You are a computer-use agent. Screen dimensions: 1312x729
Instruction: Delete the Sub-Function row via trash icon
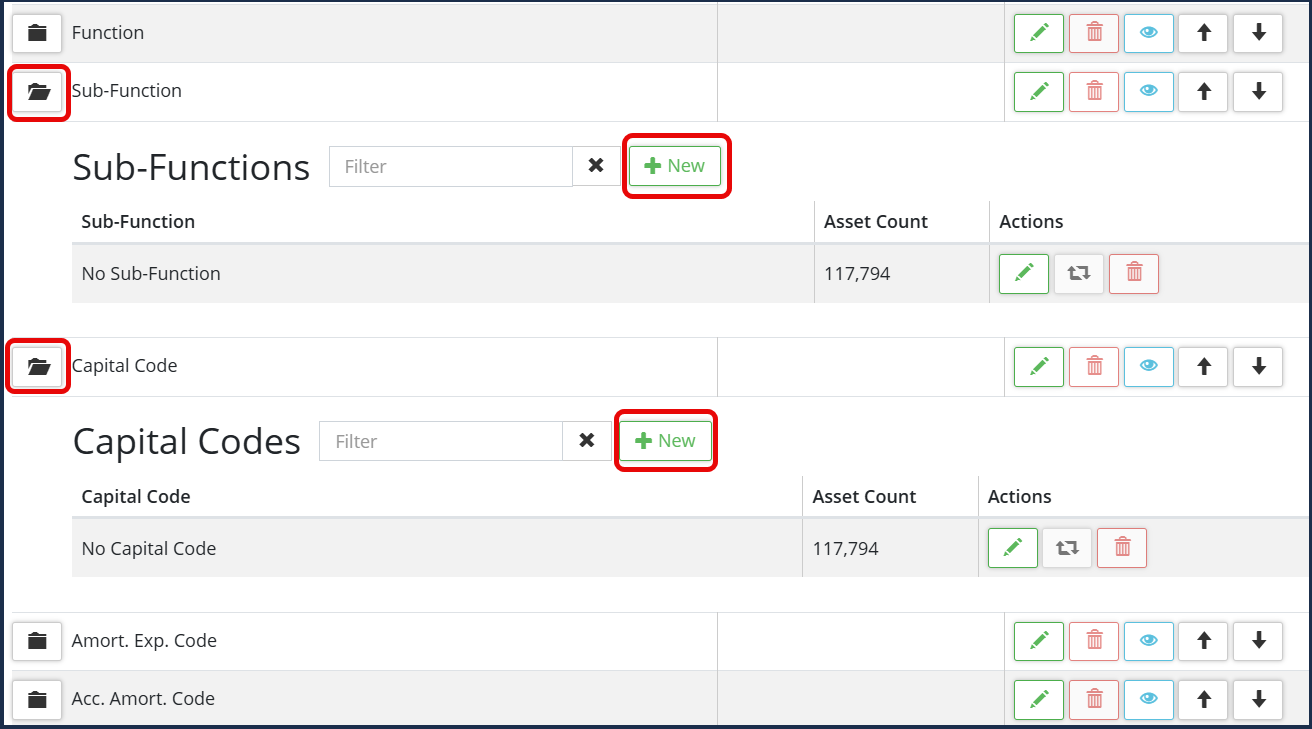point(1094,91)
